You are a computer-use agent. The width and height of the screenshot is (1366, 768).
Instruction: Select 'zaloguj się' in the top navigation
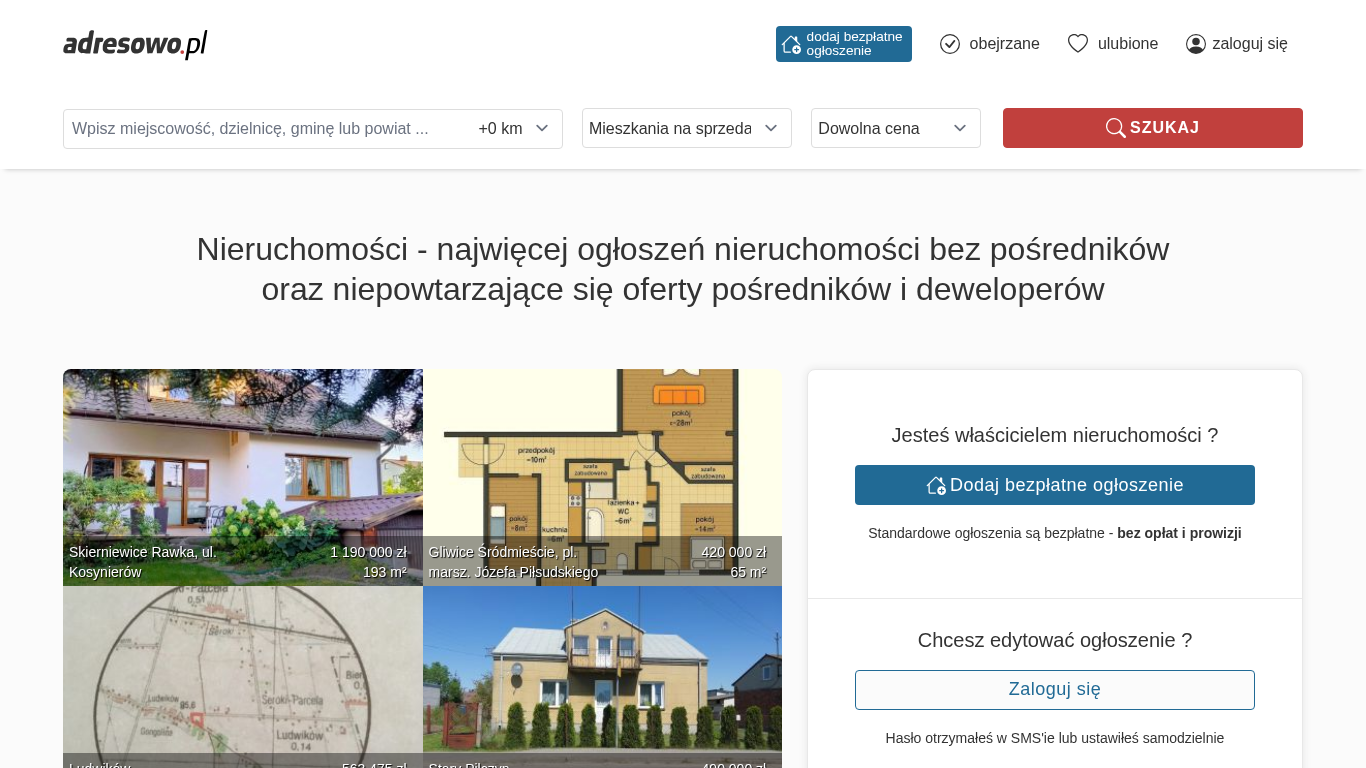(1249, 44)
